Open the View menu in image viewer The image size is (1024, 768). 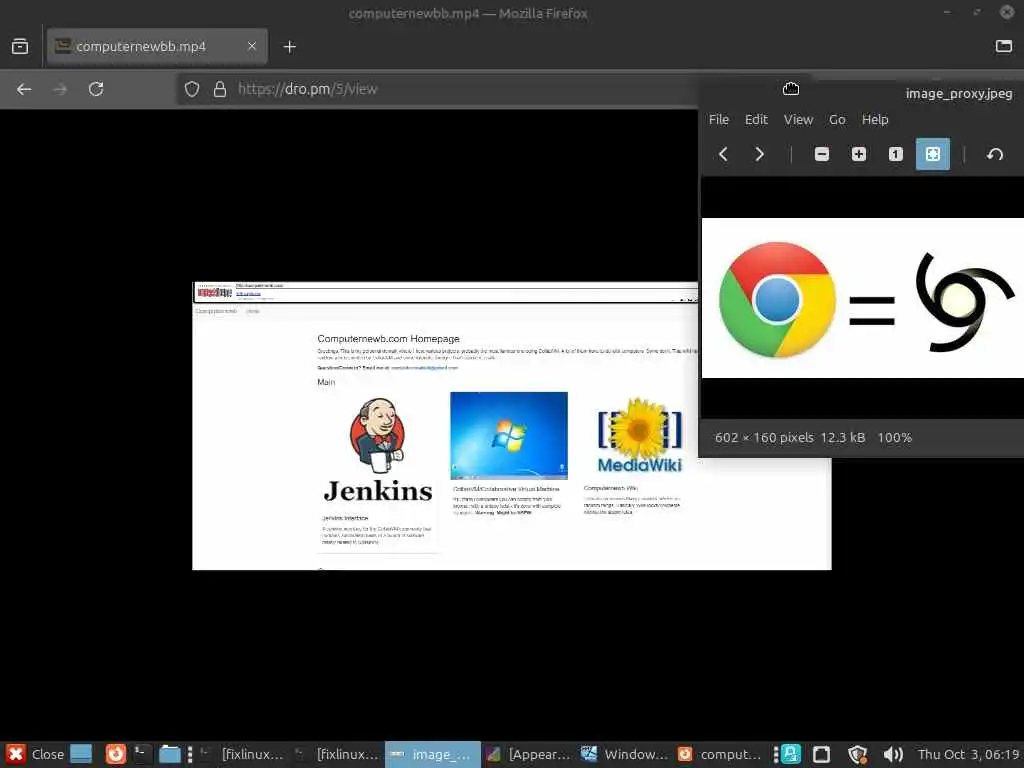(x=798, y=120)
